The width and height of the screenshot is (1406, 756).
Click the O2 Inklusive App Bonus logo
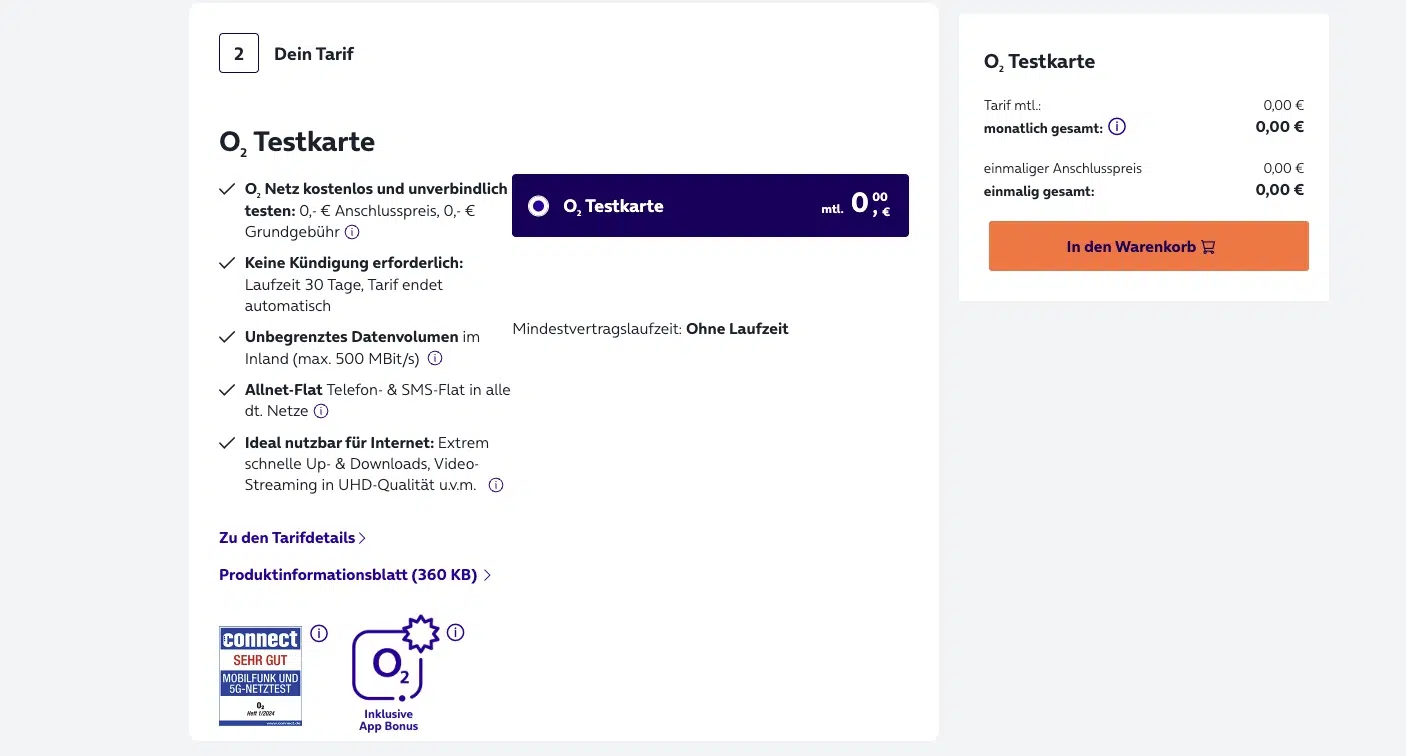[389, 673]
